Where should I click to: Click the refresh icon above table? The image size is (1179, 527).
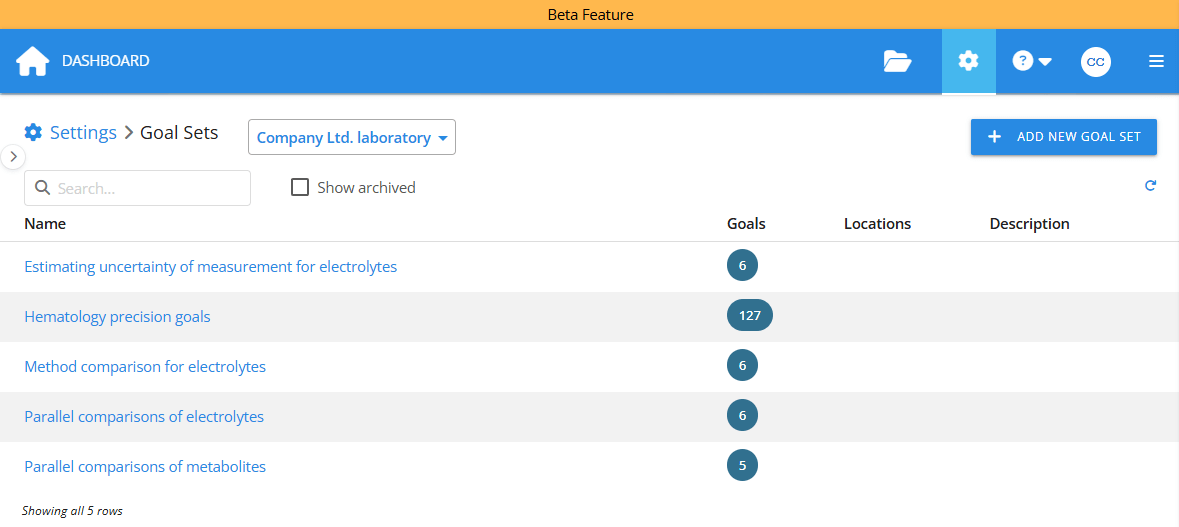click(x=1150, y=185)
